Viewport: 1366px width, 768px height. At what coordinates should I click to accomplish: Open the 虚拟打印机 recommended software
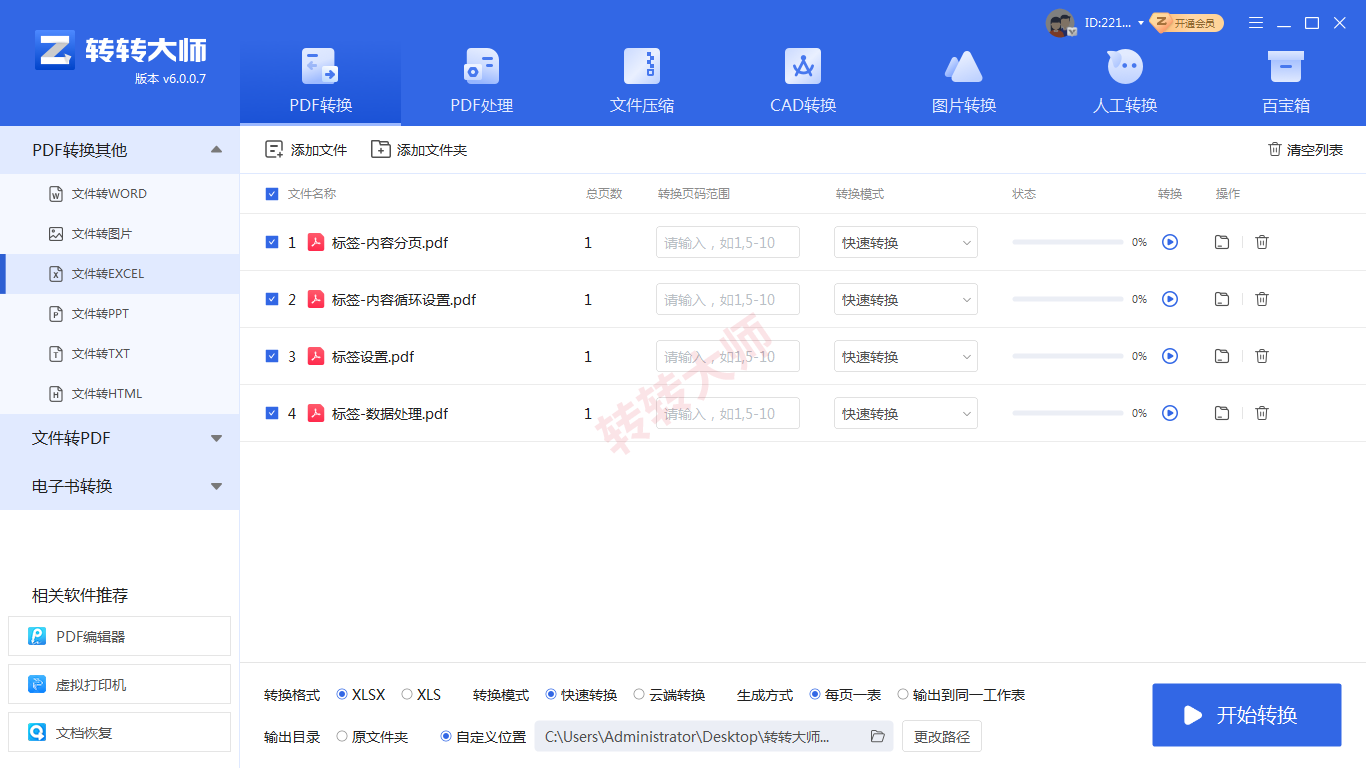coord(119,685)
